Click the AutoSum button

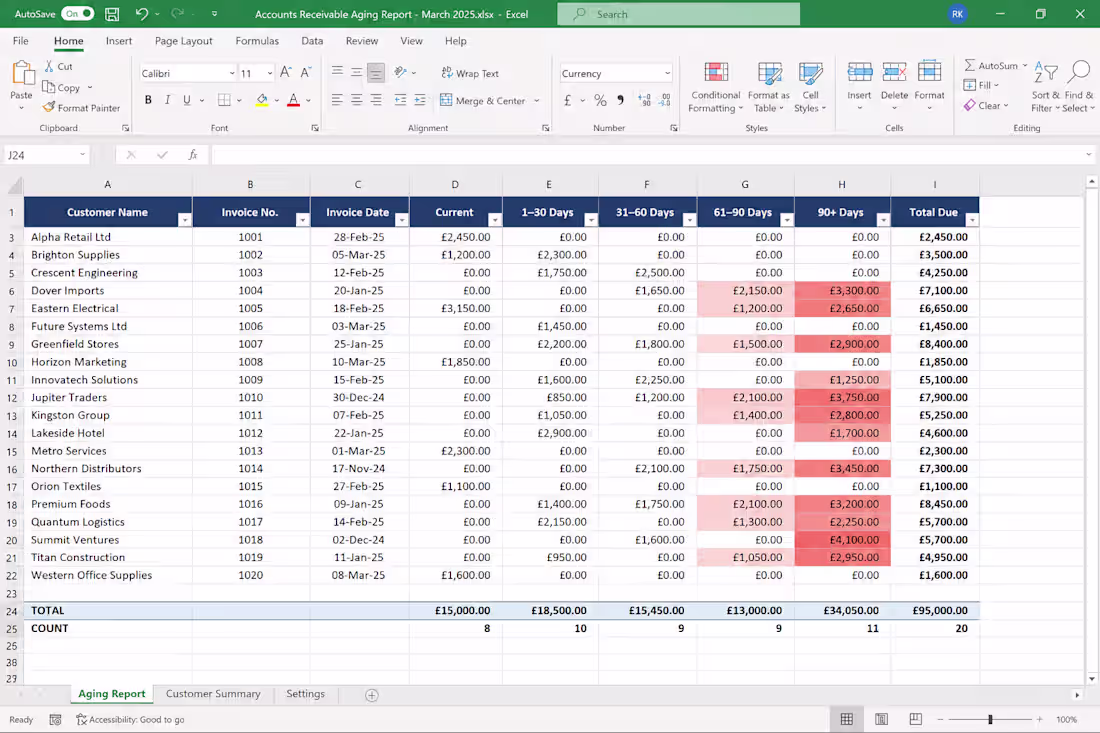coord(991,65)
